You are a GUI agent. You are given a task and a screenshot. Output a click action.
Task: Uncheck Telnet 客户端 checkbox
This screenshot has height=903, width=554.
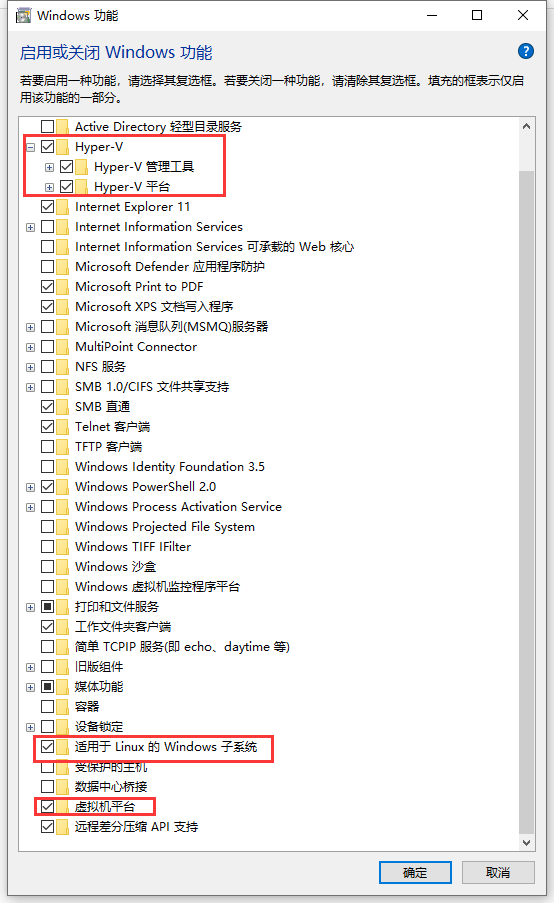47,426
